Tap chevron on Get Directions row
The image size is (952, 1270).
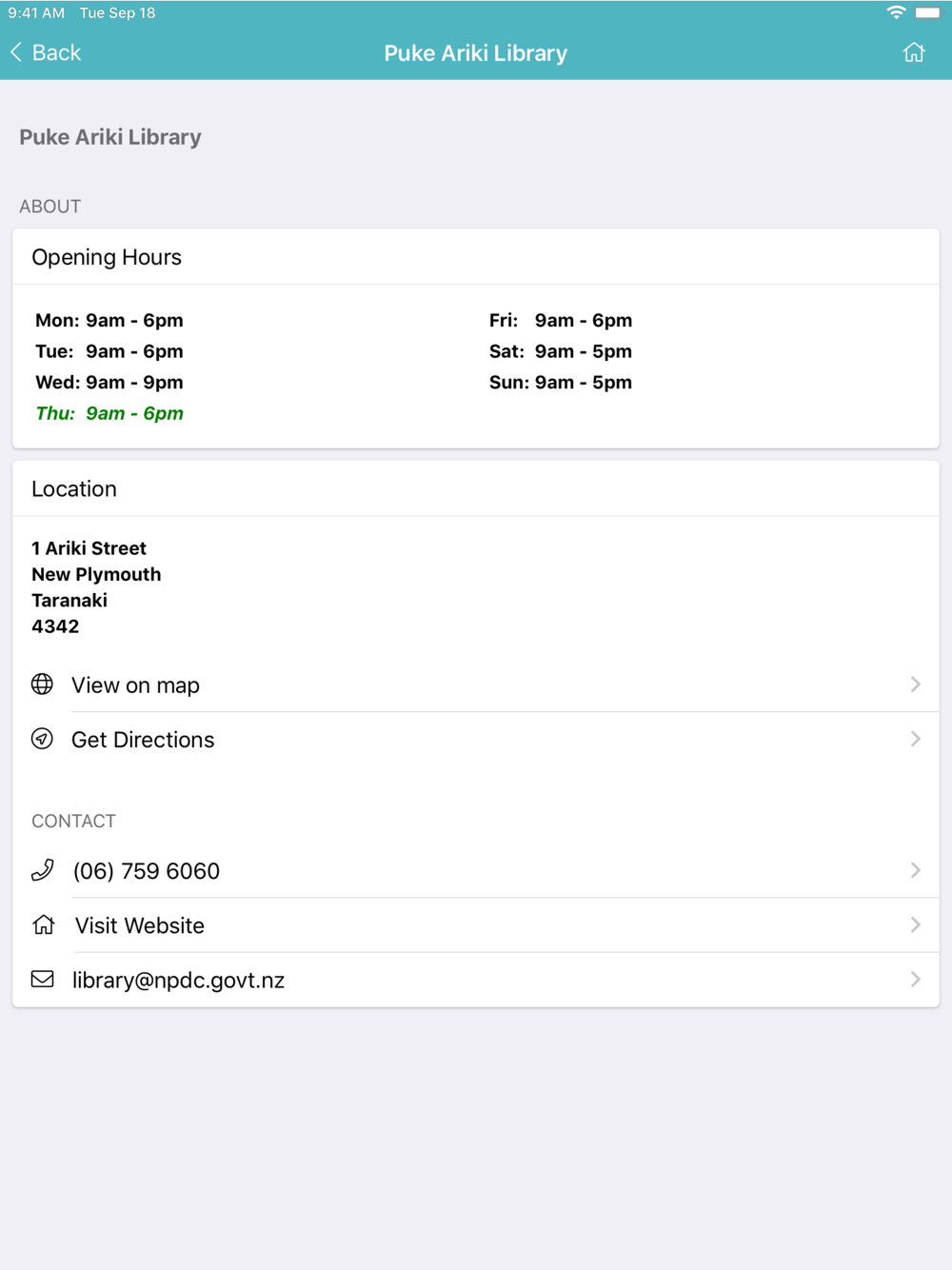click(x=915, y=739)
